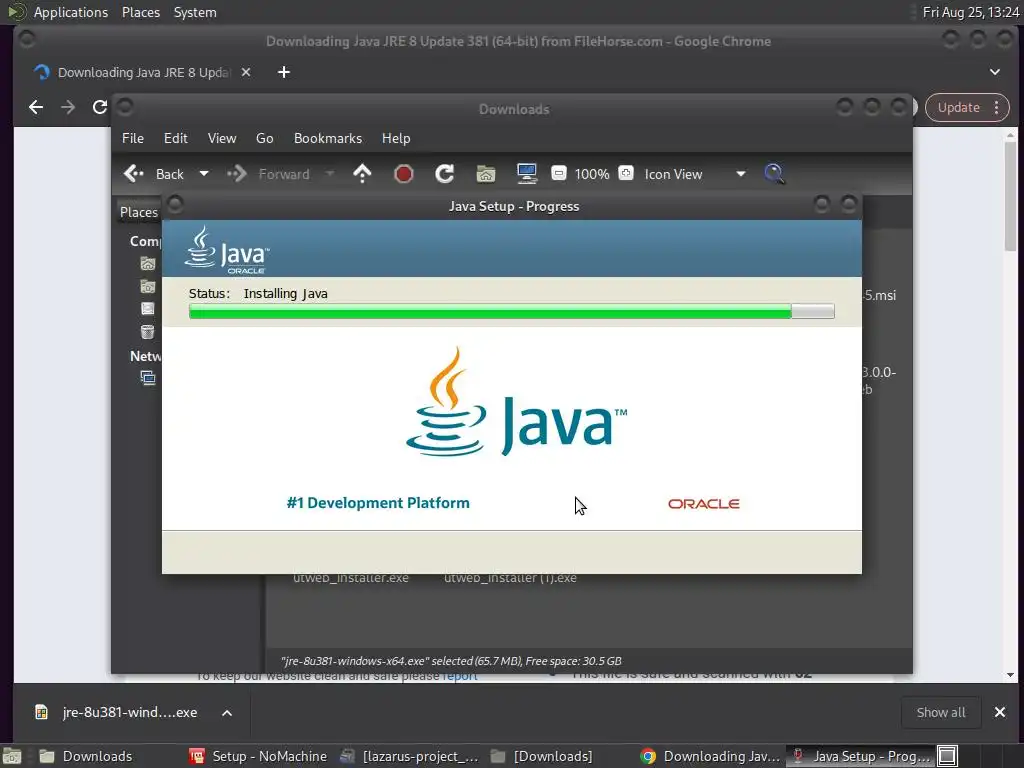Reload folder with file manager Reload icon
Screen dimensions: 1024x768
pyautogui.click(x=445, y=174)
